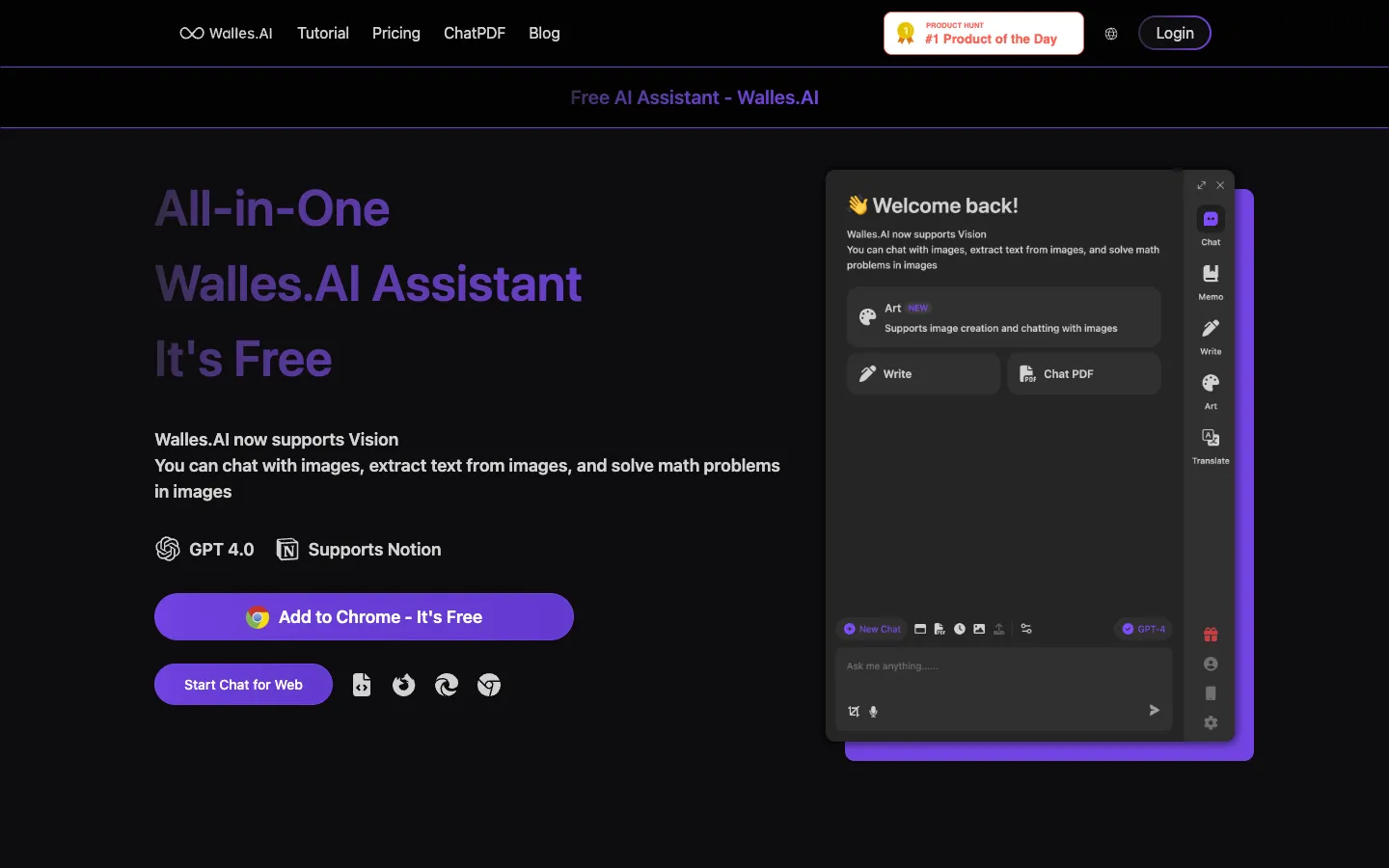Screen dimensions: 1389x868
Task: Expand the assistant panel with arrows icon
Action: coord(1201,185)
